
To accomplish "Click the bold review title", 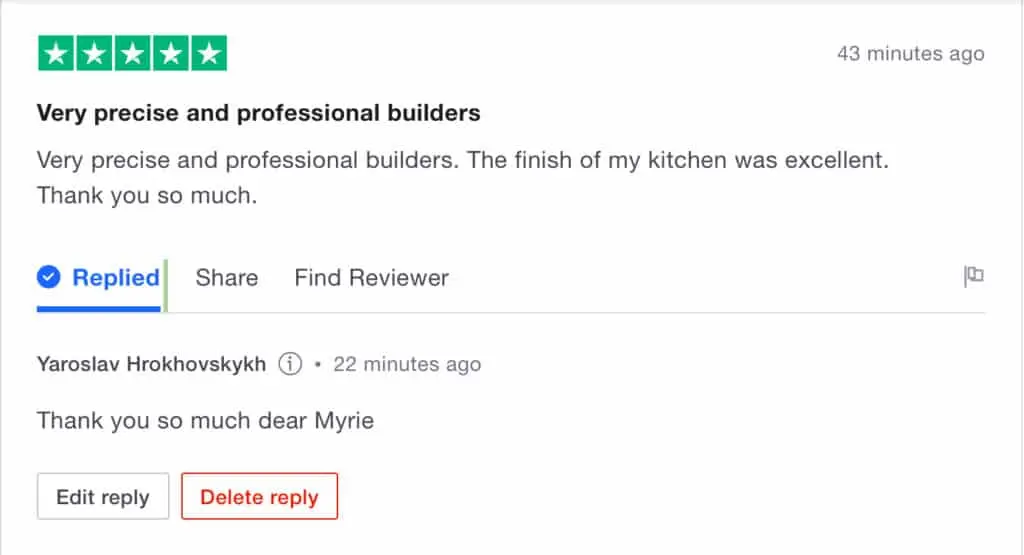I will click(x=258, y=113).
